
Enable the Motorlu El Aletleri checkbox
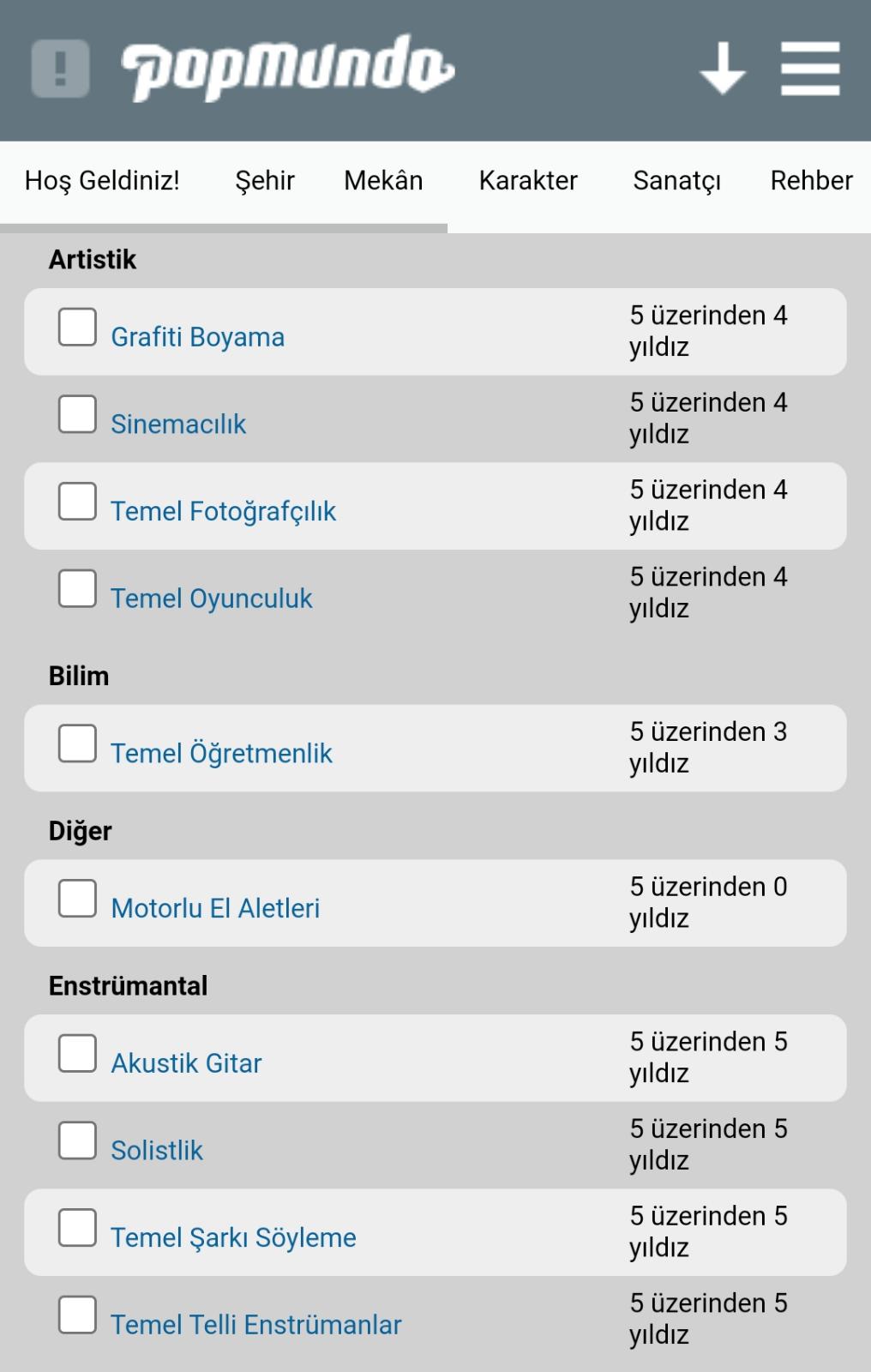pos(77,899)
